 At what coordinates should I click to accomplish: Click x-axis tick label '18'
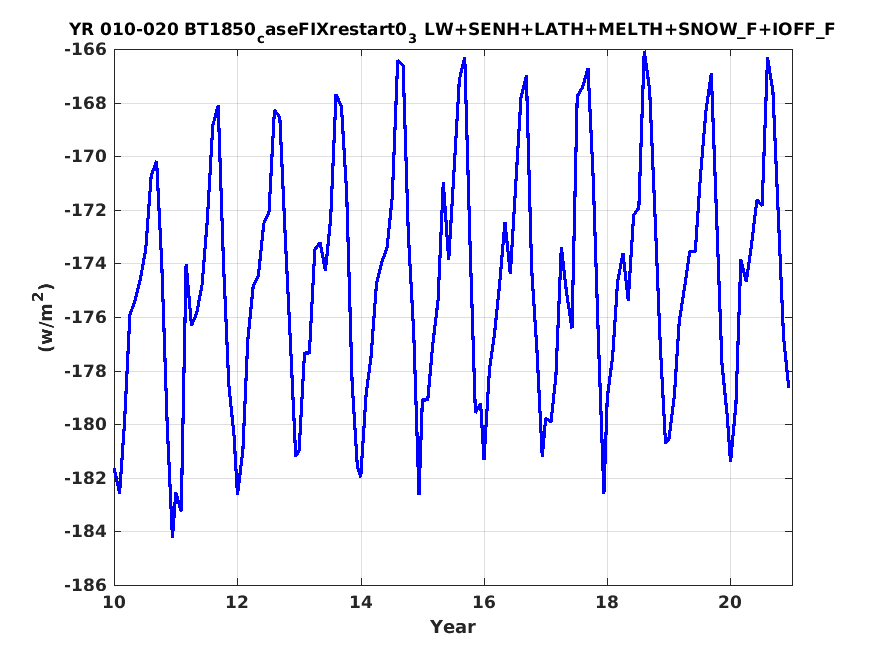[x=607, y=602]
